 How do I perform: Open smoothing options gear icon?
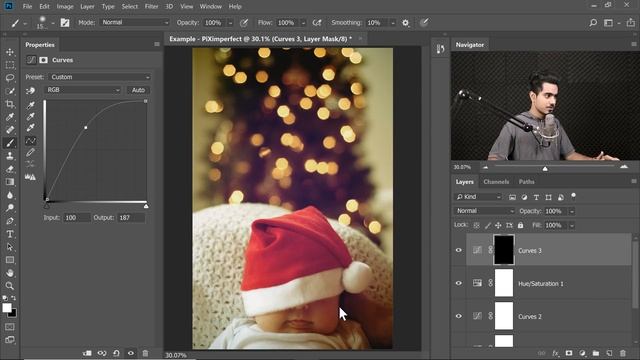405,23
